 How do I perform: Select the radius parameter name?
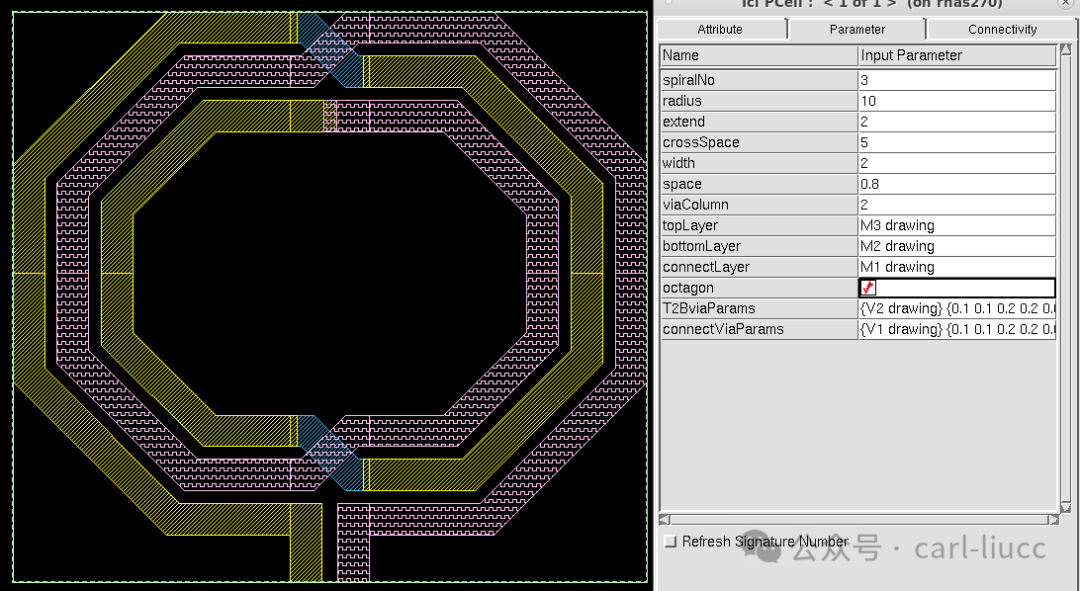click(x=682, y=101)
